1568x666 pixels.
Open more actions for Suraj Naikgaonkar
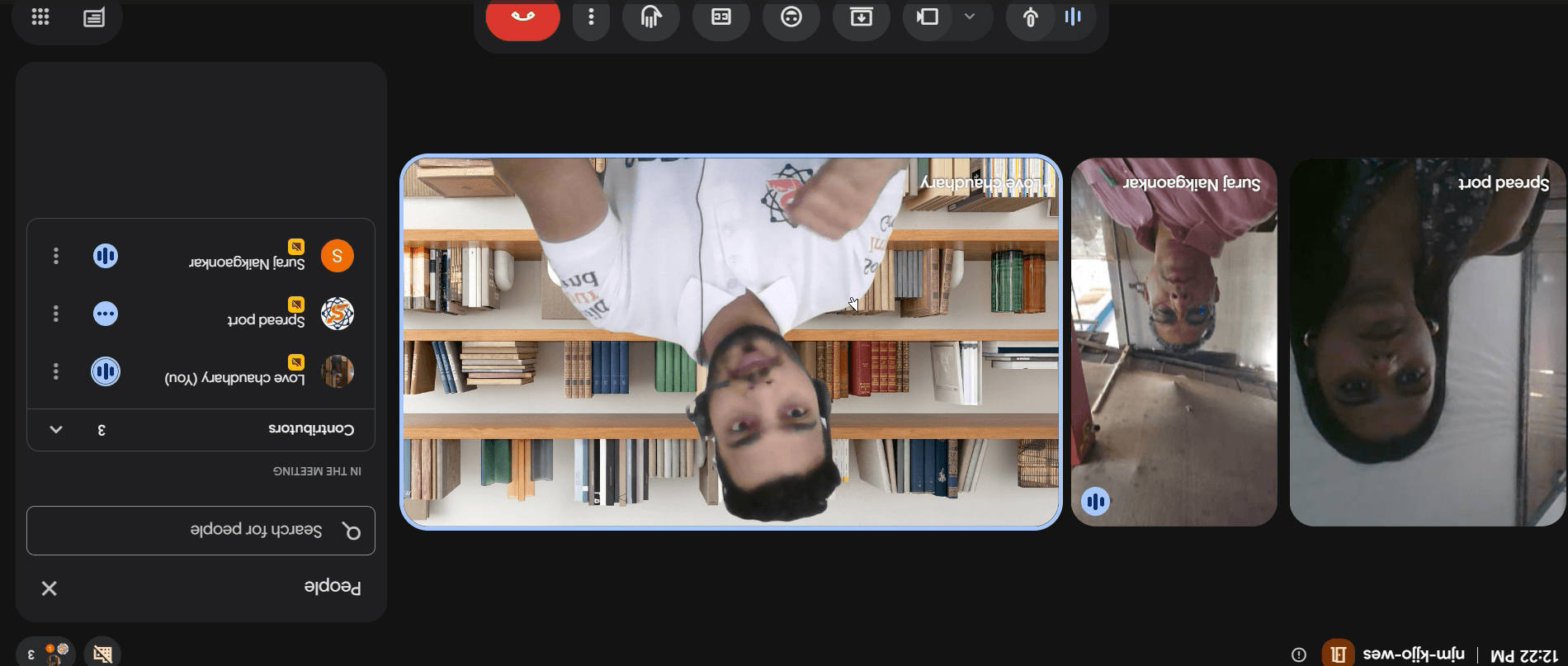56,256
